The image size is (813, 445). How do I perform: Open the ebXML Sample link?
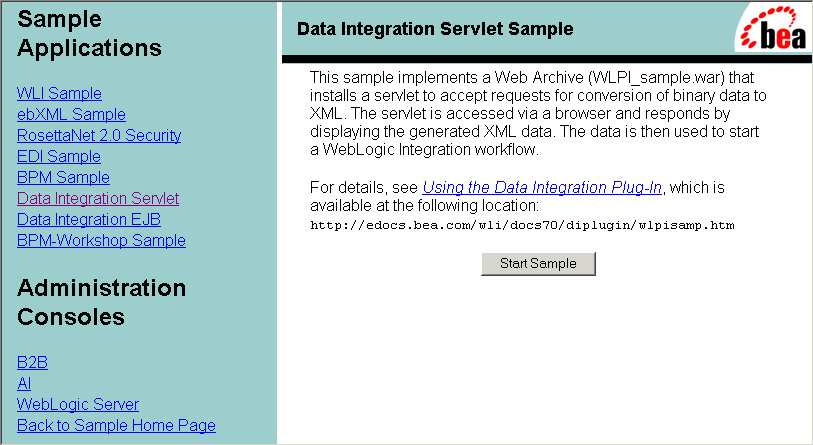[x=71, y=114]
